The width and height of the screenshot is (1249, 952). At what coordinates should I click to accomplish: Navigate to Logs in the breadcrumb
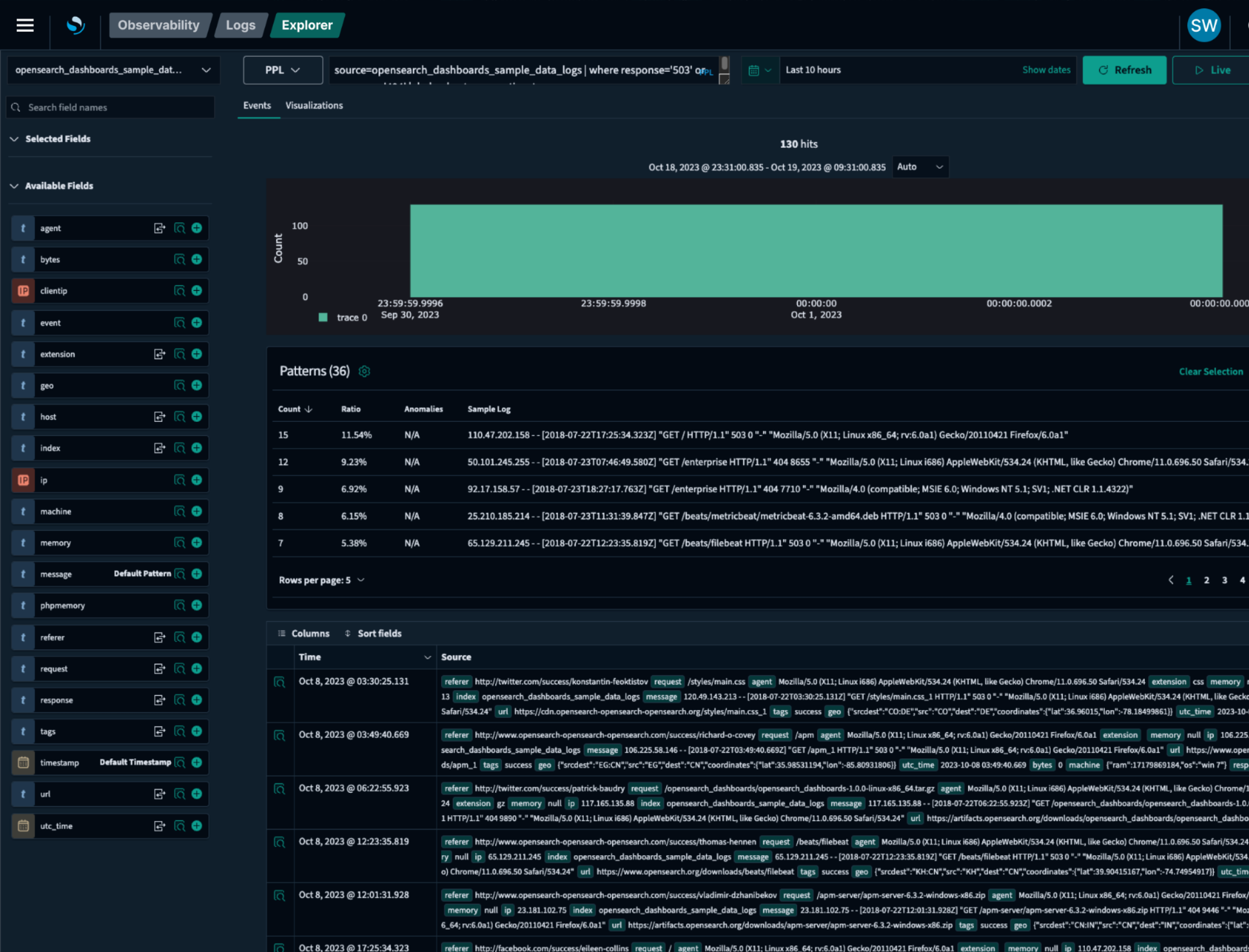tap(240, 25)
